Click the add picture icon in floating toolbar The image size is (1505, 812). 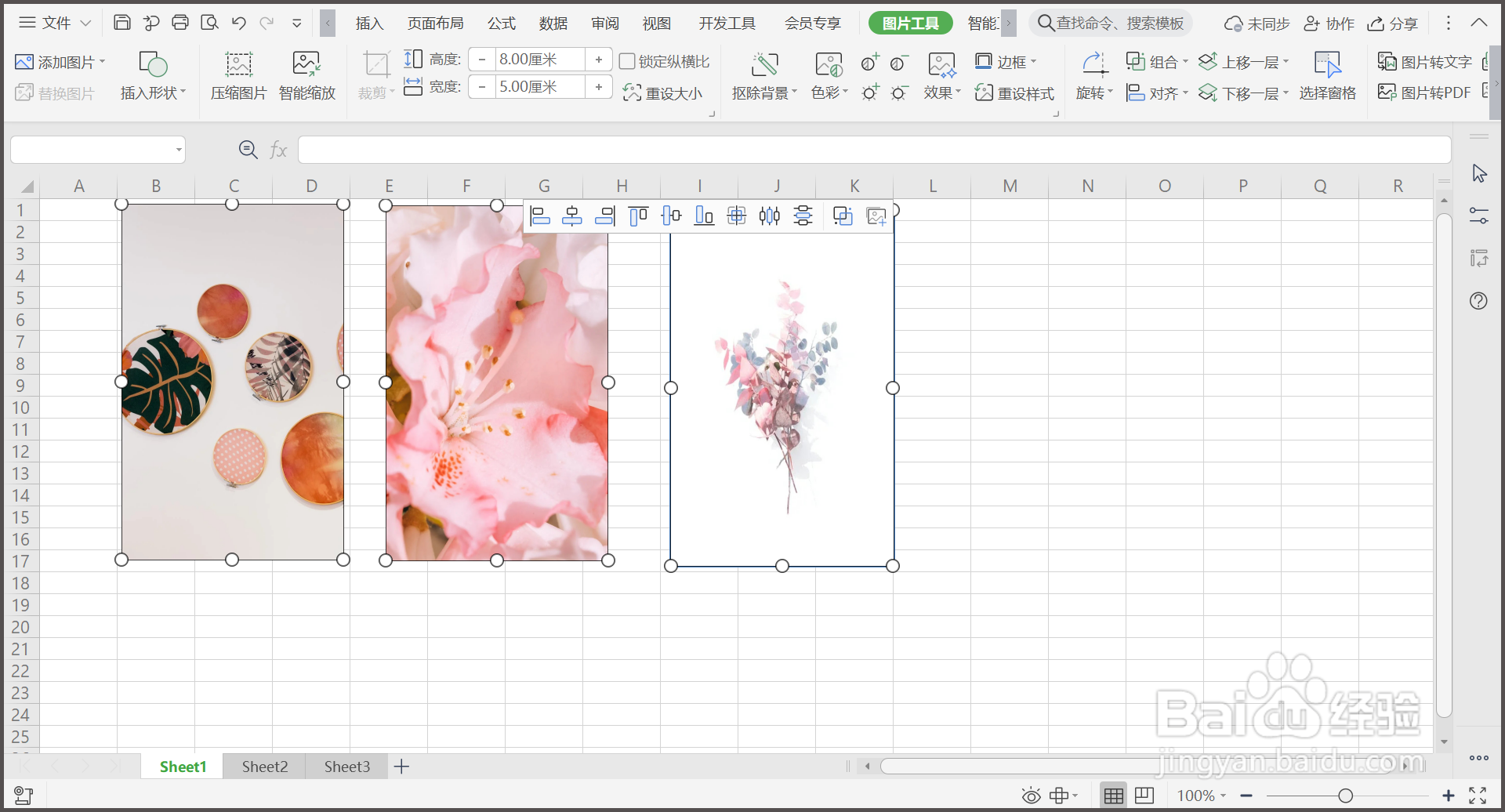pos(876,216)
